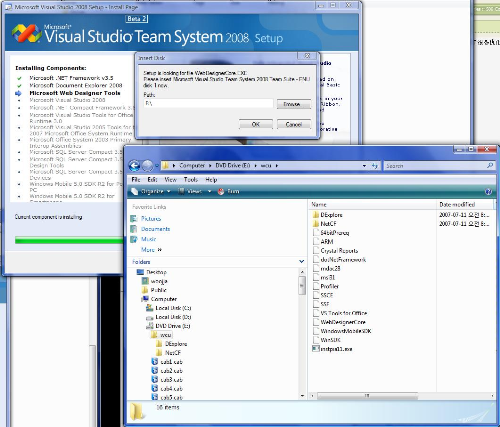Close the Insert Disk dialog

[x=307, y=56]
